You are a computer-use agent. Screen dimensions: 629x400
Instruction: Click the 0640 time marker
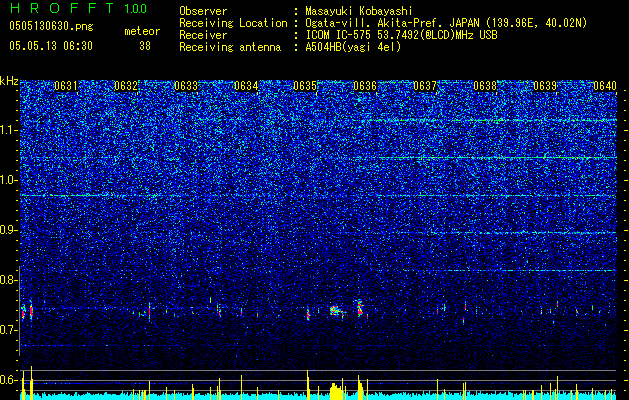[605, 86]
